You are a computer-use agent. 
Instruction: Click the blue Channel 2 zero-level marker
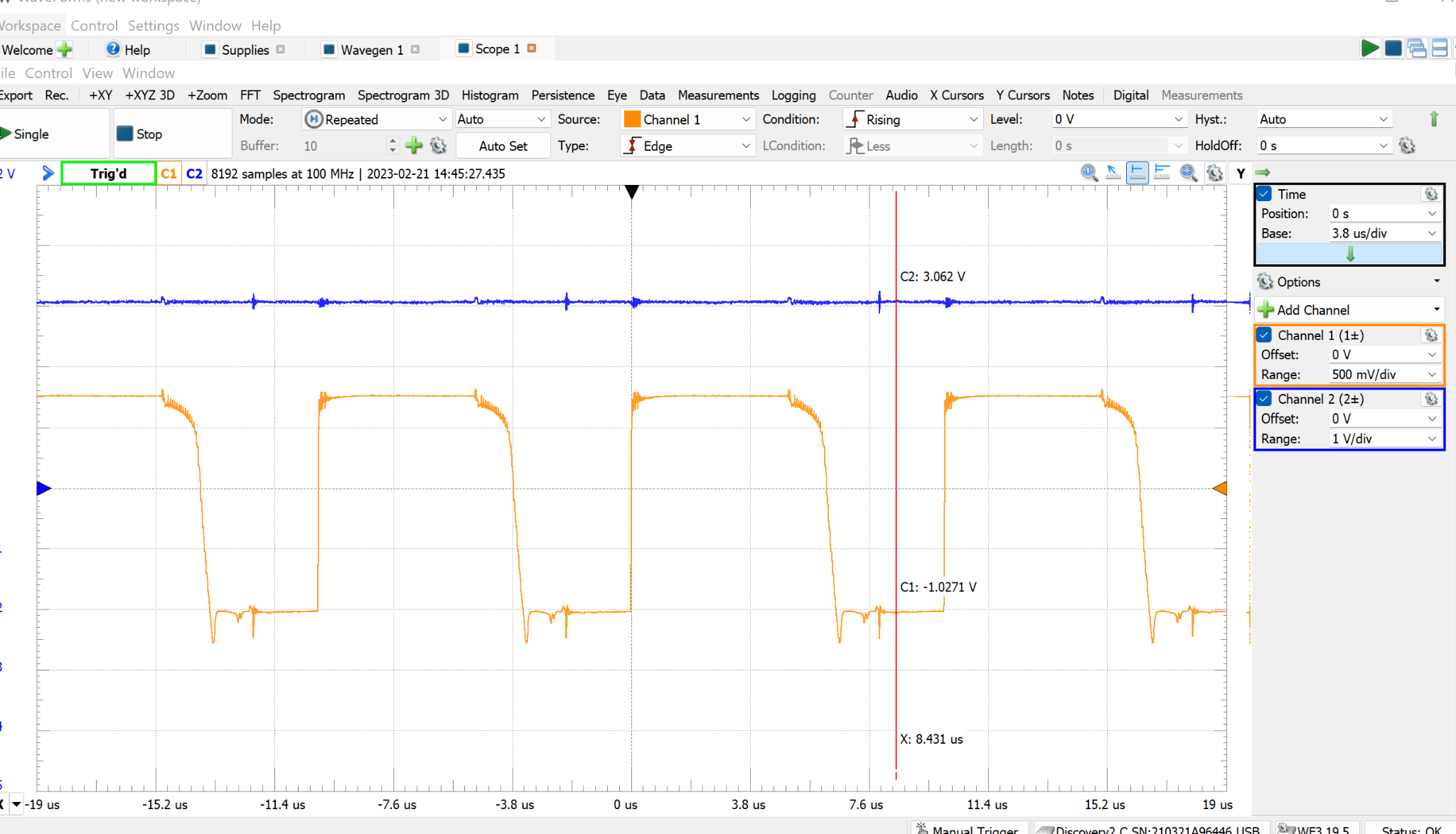43,488
